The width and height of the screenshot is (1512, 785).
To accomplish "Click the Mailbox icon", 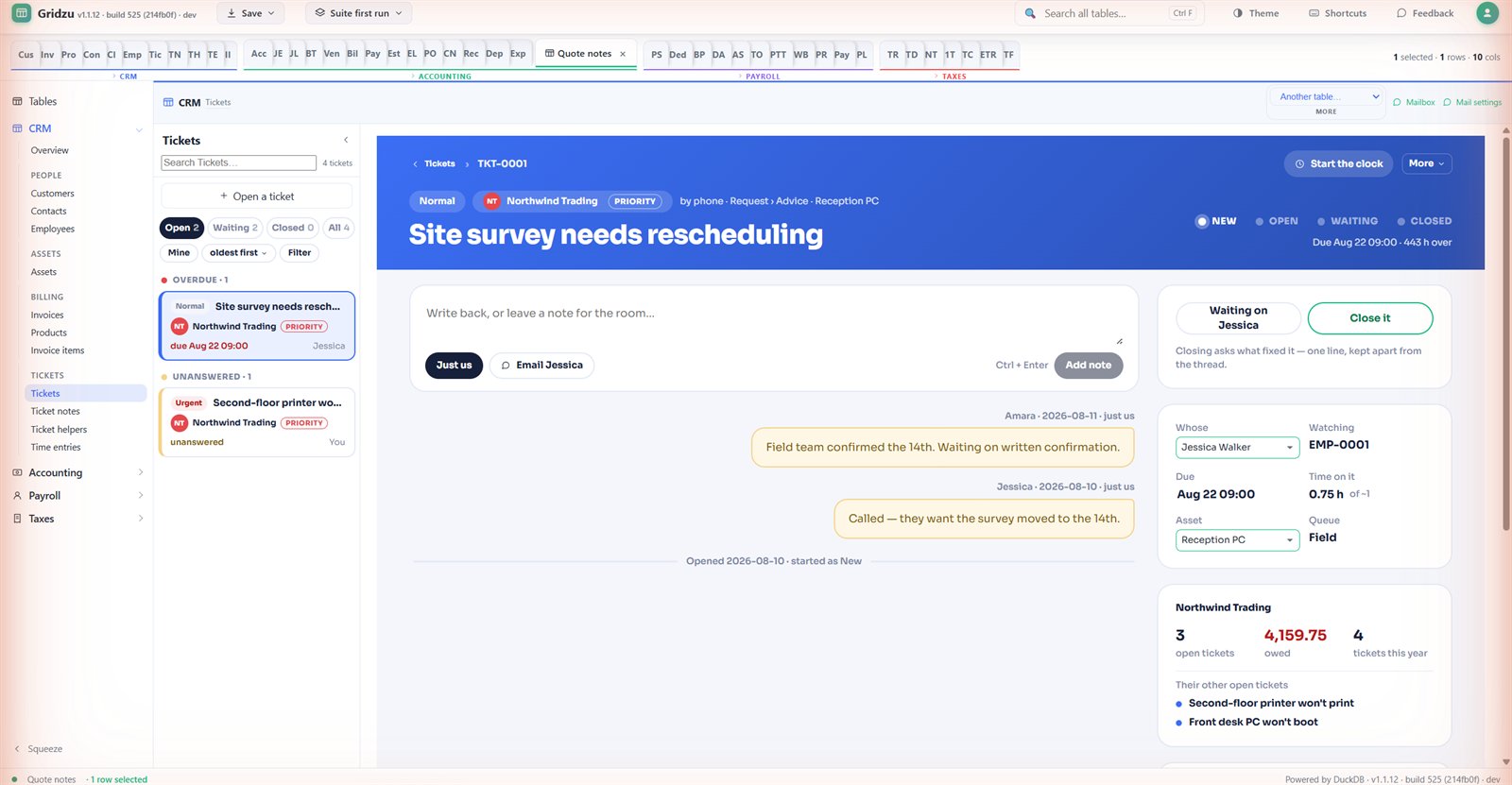I will pyautogui.click(x=1397, y=102).
